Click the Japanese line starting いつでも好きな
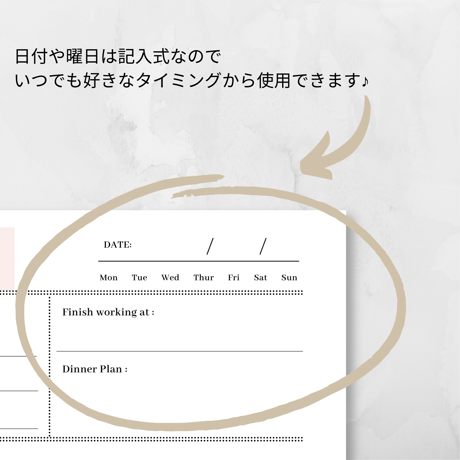Image resolution: width=460 pixels, height=460 pixels. [x=192, y=81]
